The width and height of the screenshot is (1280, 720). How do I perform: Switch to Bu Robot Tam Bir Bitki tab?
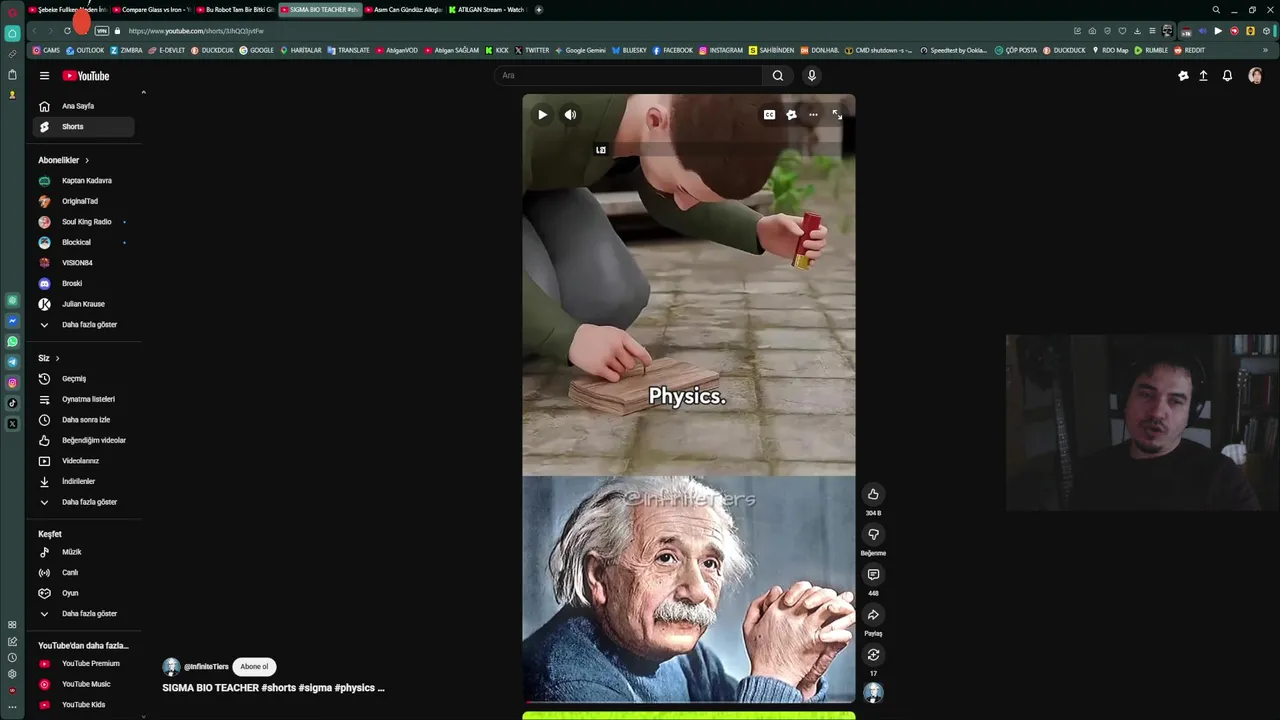click(x=235, y=9)
